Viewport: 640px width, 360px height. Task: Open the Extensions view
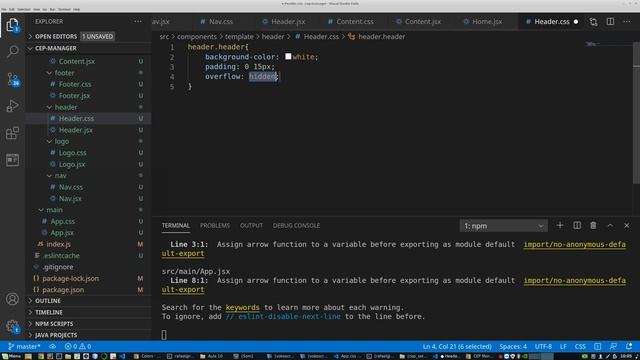click(13, 133)
